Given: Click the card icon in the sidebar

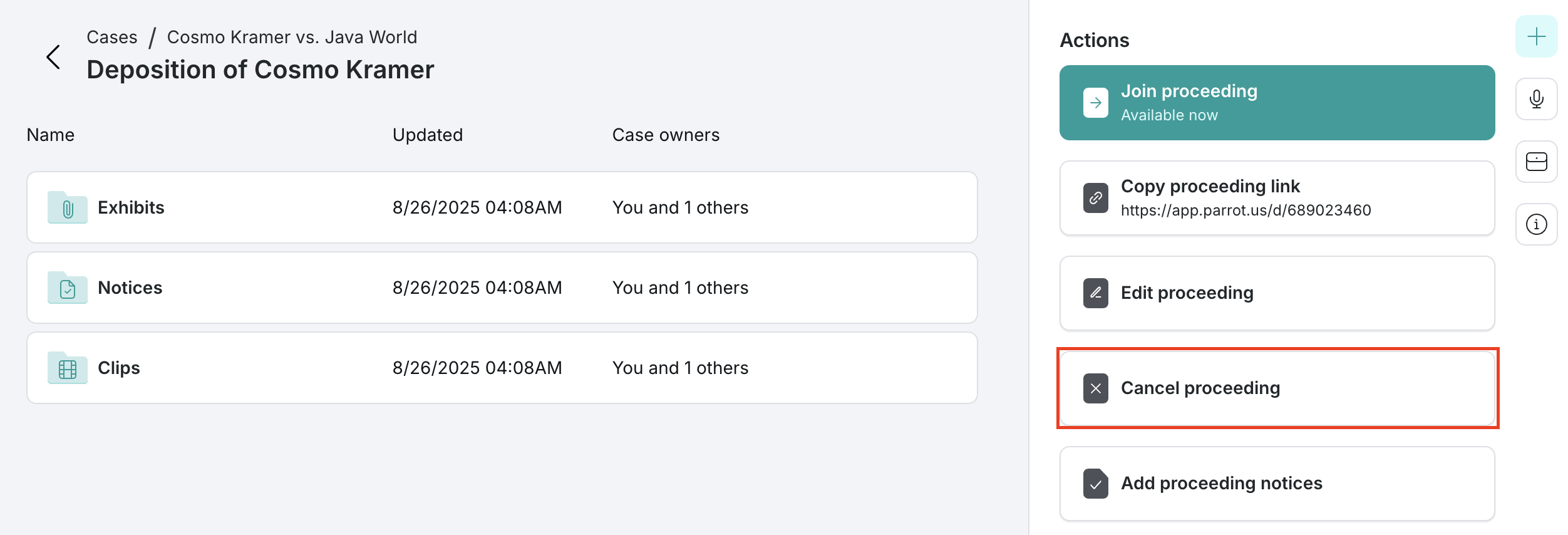Looking at the screenshot, I should coord(1537,162).
